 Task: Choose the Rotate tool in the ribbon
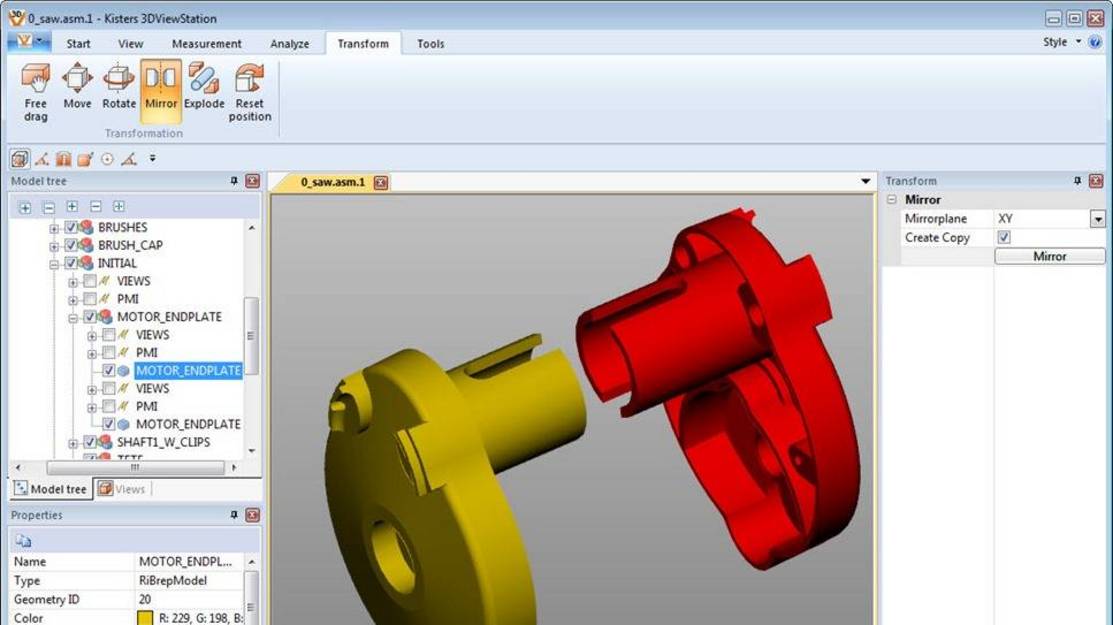(x=119, y=87)
